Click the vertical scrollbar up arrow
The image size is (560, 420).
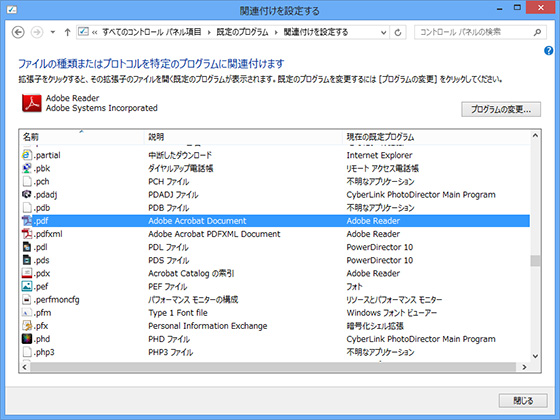coord(535,136)
